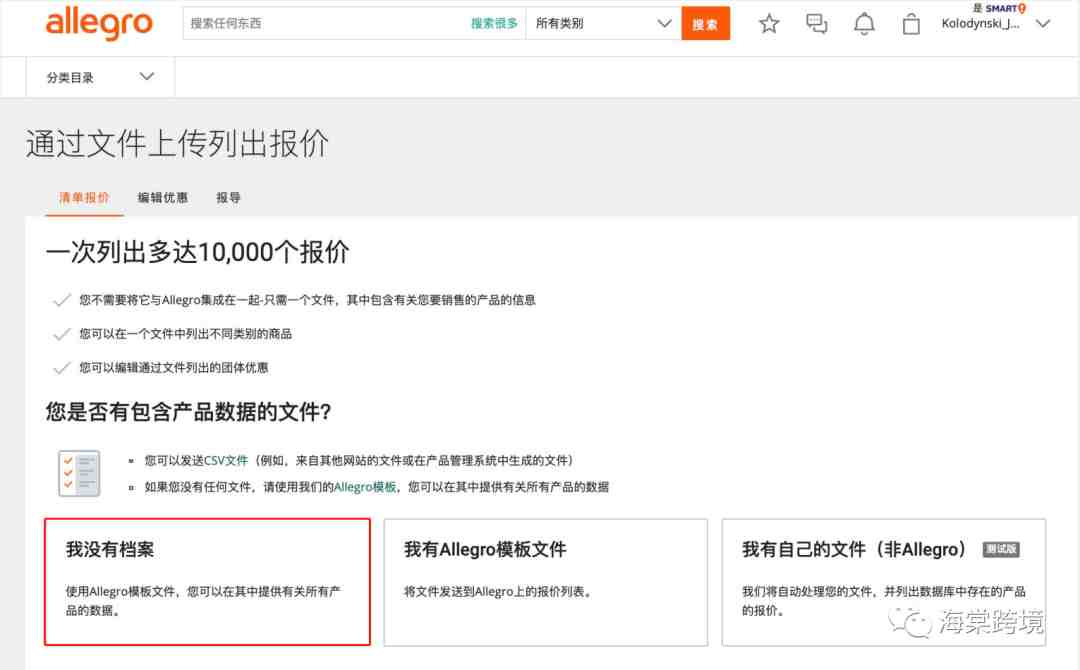
Task: Switch to the 编辑优惠 tab
Action: [x=163, y=198]
